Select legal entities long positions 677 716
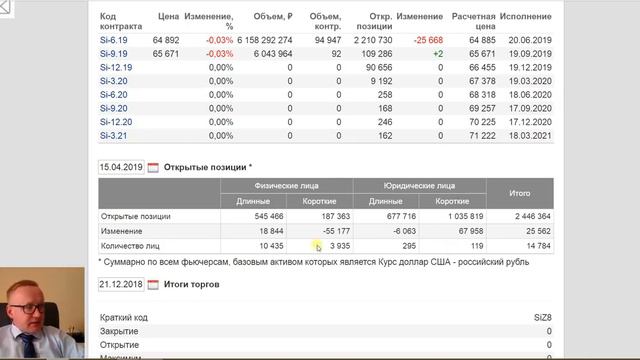 [401, 216]
